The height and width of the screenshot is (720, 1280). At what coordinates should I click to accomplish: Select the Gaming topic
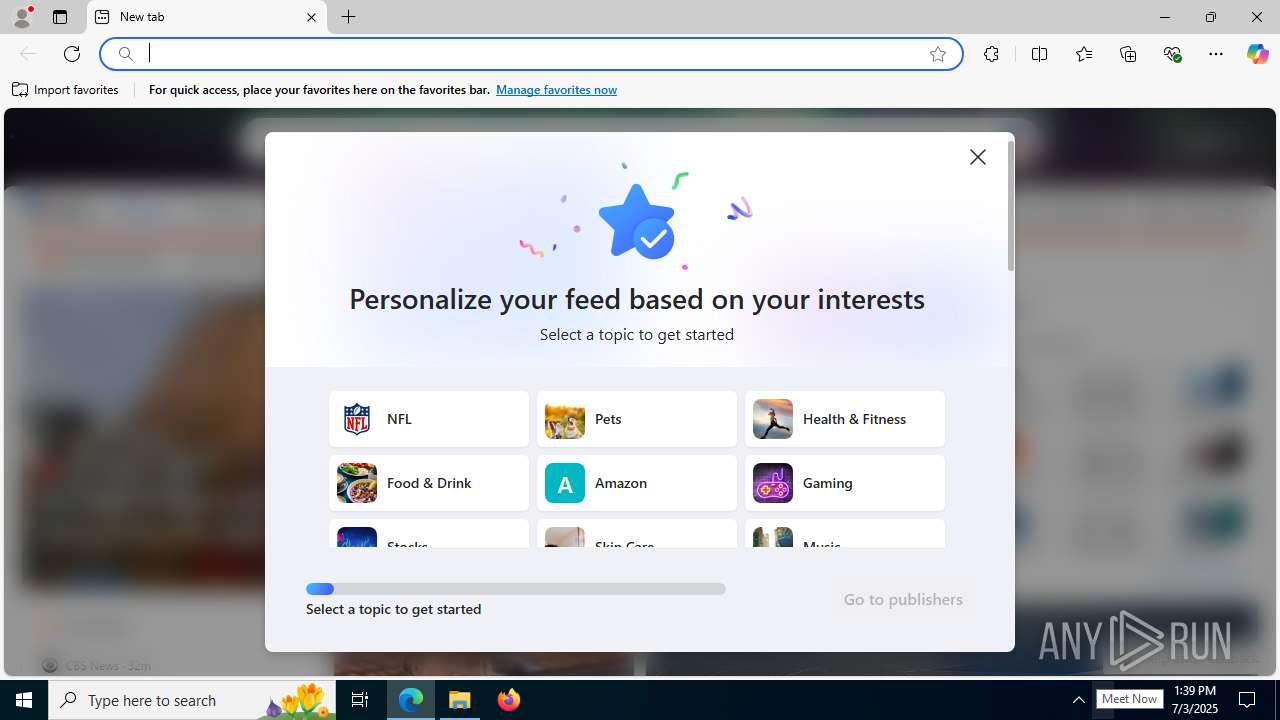[x=845, y=483]
